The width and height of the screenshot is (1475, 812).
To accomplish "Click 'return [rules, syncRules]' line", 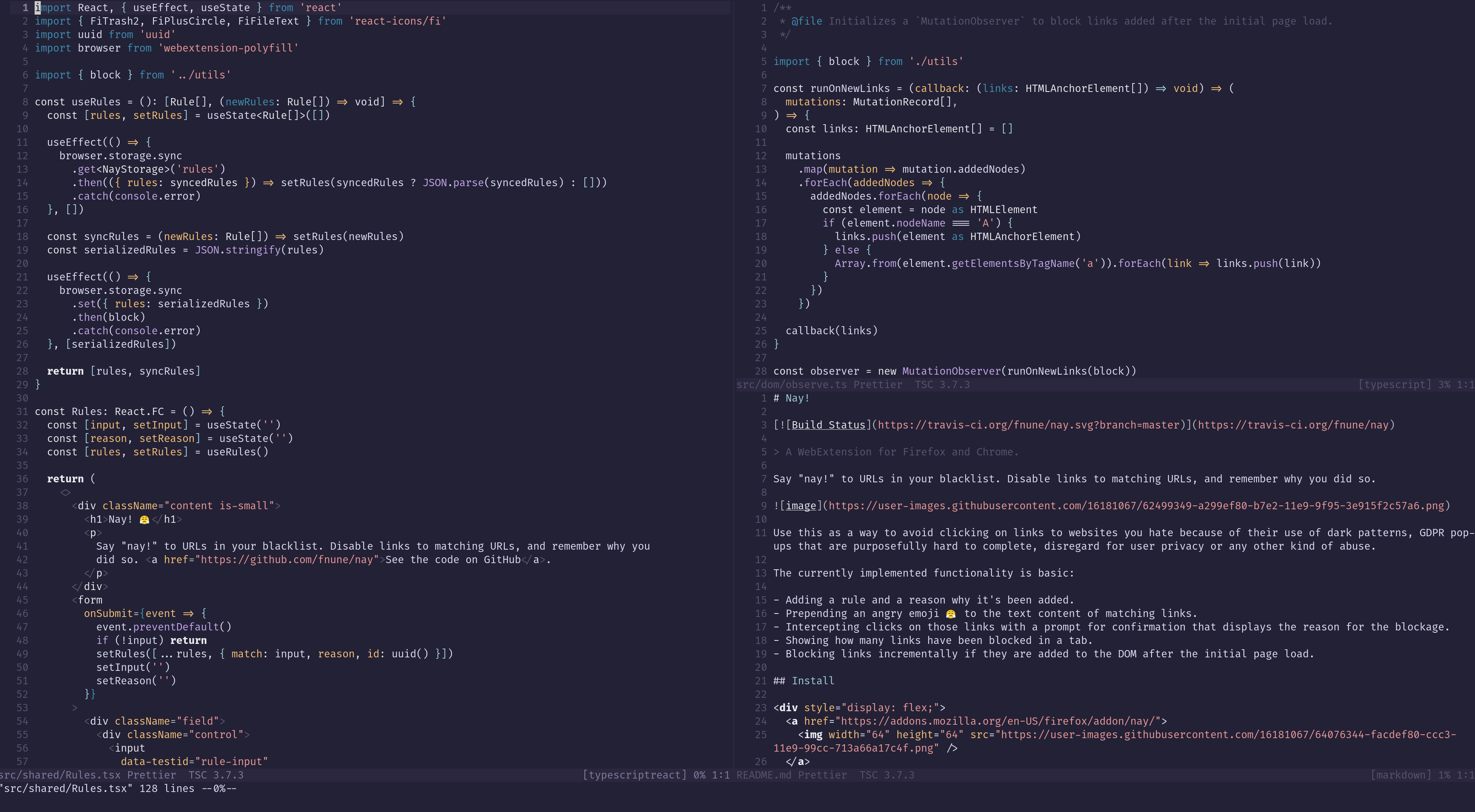I will pos(123,371).
